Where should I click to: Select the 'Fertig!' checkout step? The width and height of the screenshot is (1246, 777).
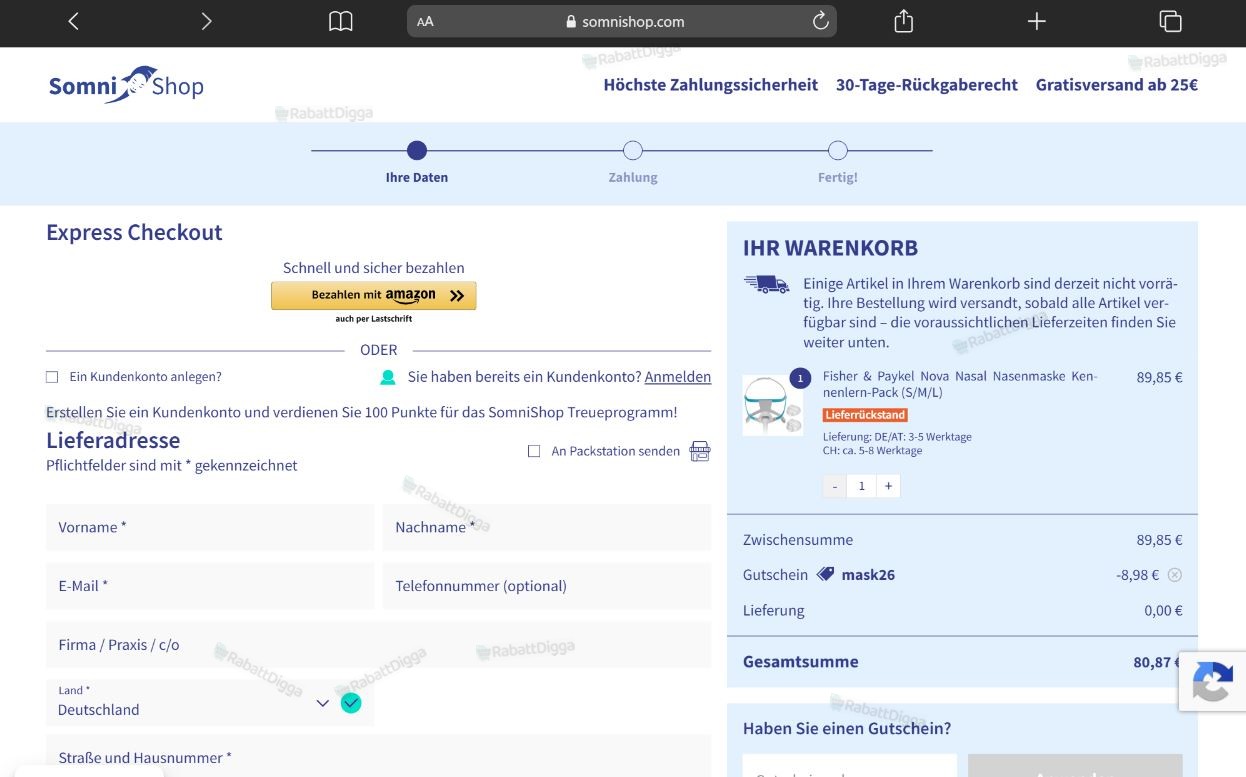tap(838, 162)
